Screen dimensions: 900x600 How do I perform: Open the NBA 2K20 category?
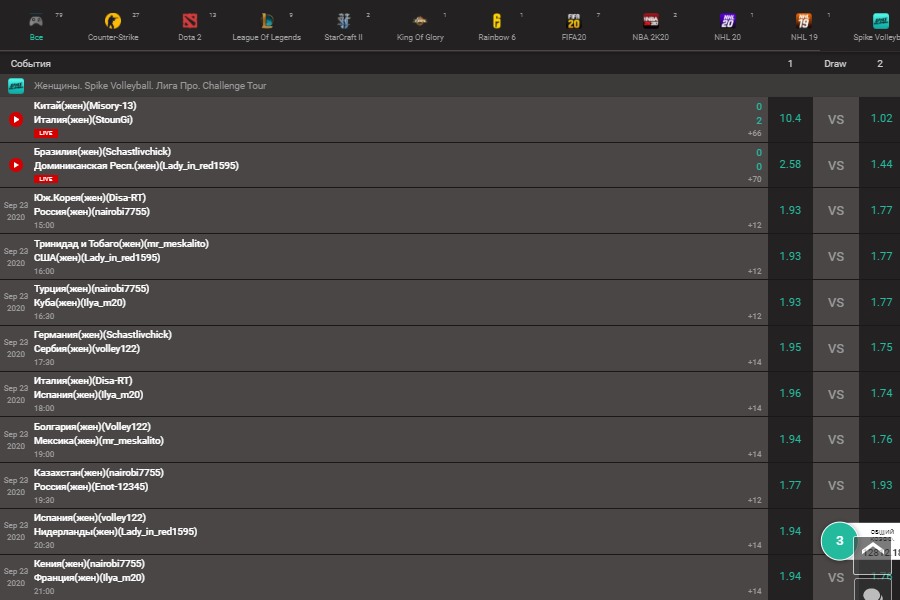651,22
